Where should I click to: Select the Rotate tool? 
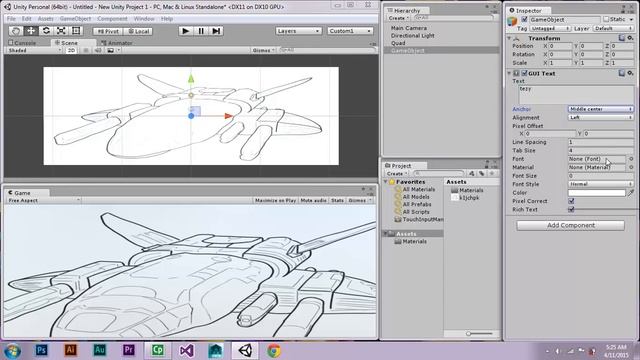point(46,31)
